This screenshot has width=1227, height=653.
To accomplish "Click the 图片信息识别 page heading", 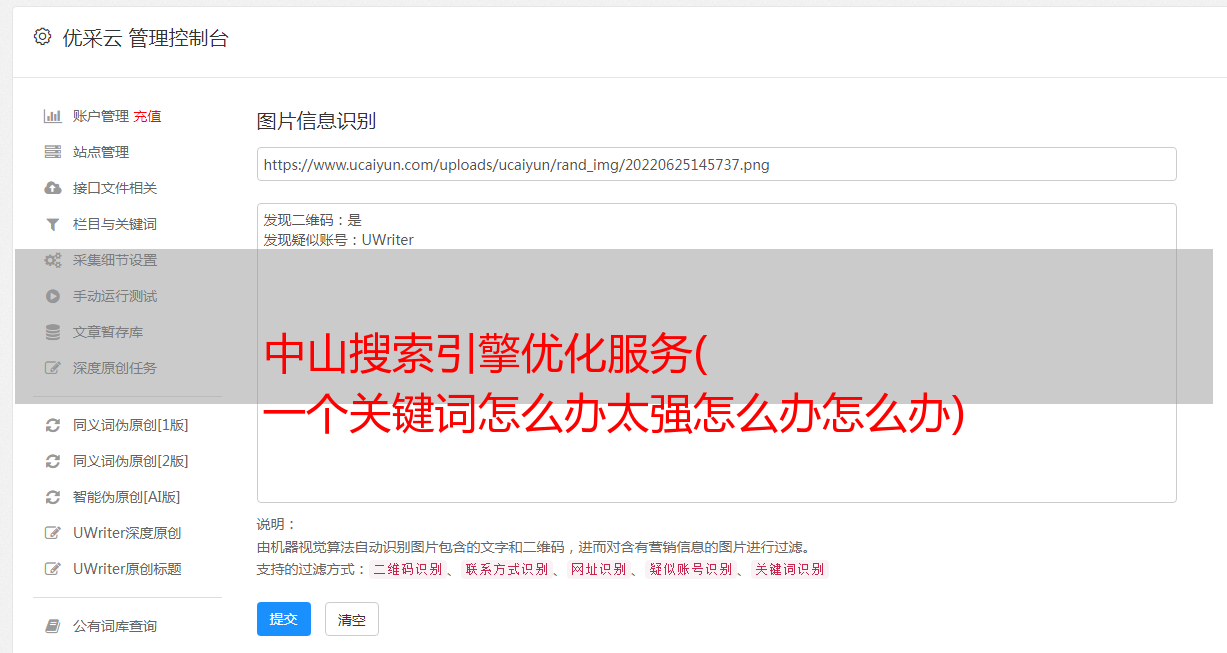I will coord(316,121).
